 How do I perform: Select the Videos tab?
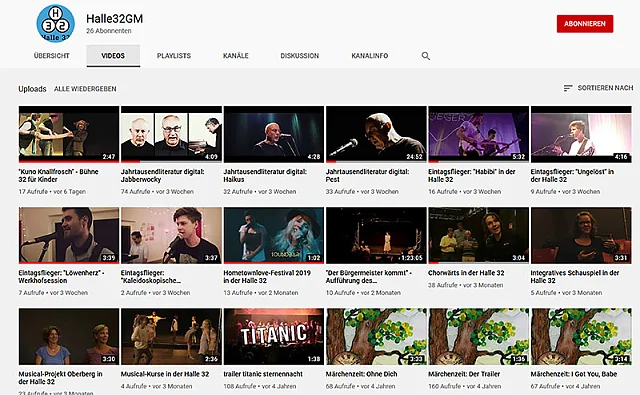coord(113,56)
